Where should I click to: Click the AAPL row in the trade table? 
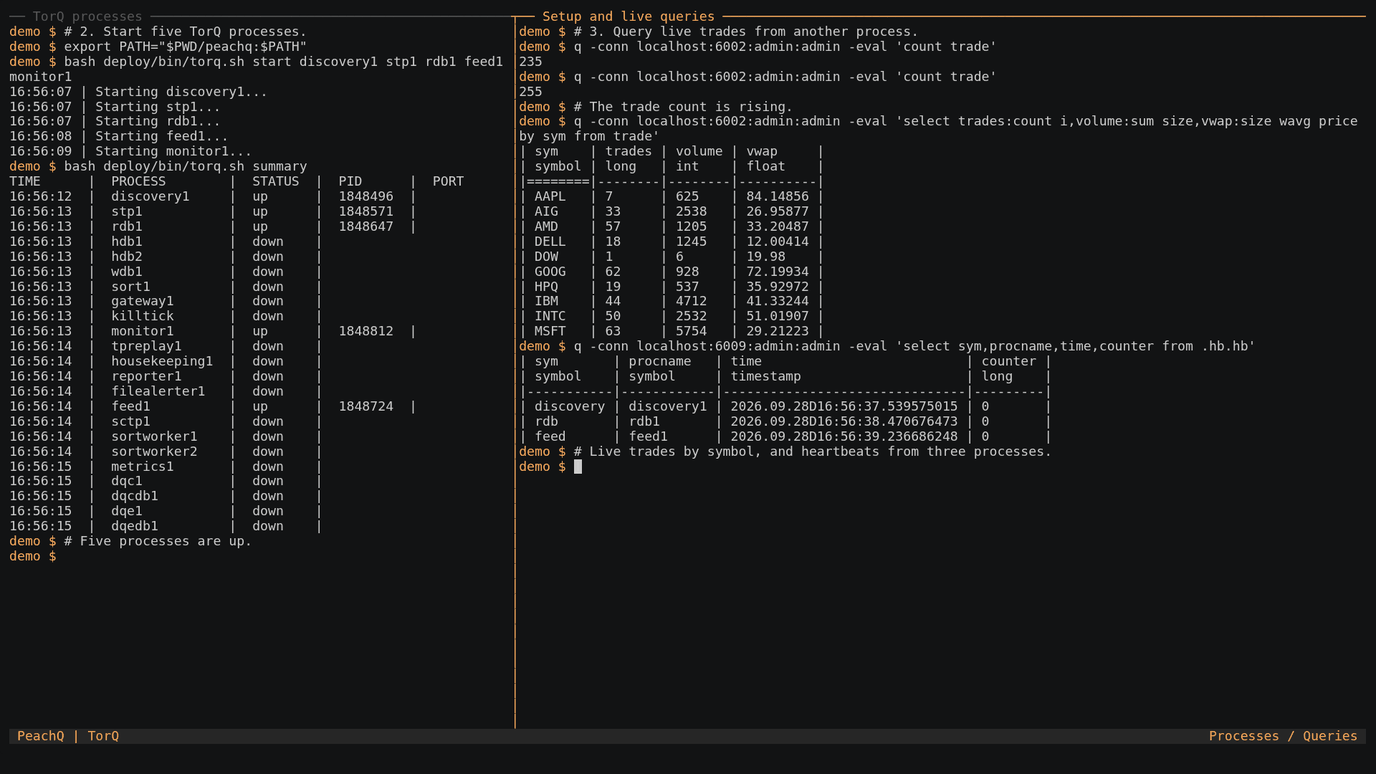(x=671, y=196)
